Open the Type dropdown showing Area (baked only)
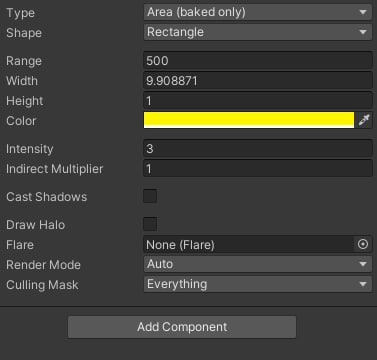This screenshot has width=377, height=360. point(258,12)
